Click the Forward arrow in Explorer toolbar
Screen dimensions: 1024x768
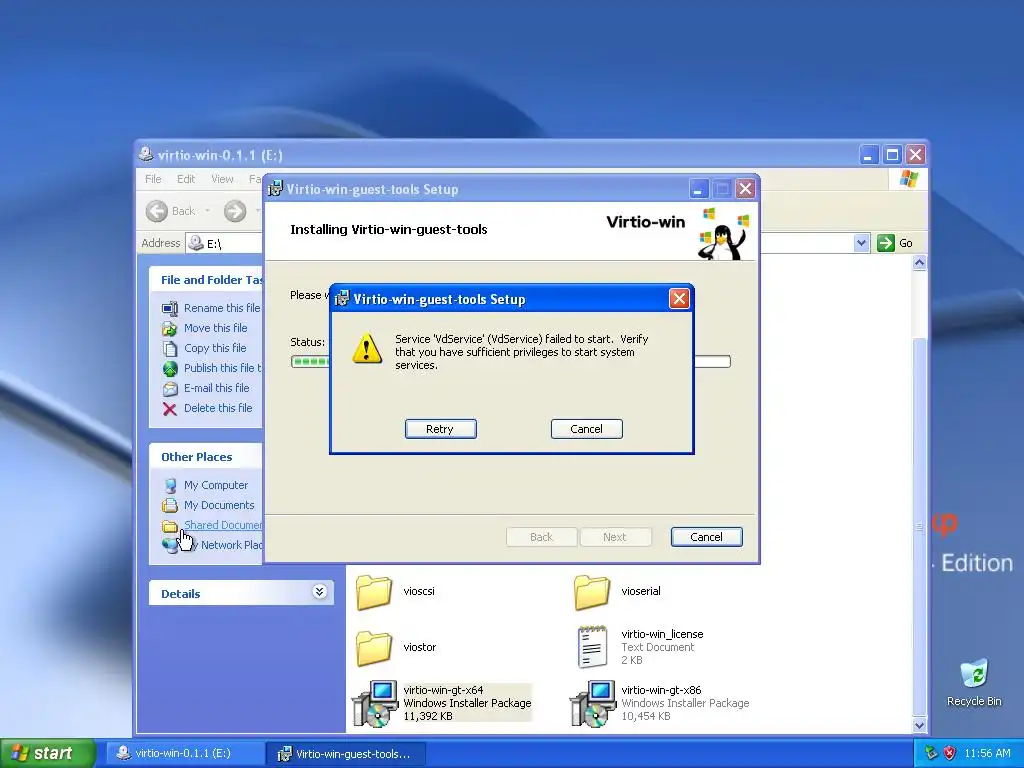point(235,211)
